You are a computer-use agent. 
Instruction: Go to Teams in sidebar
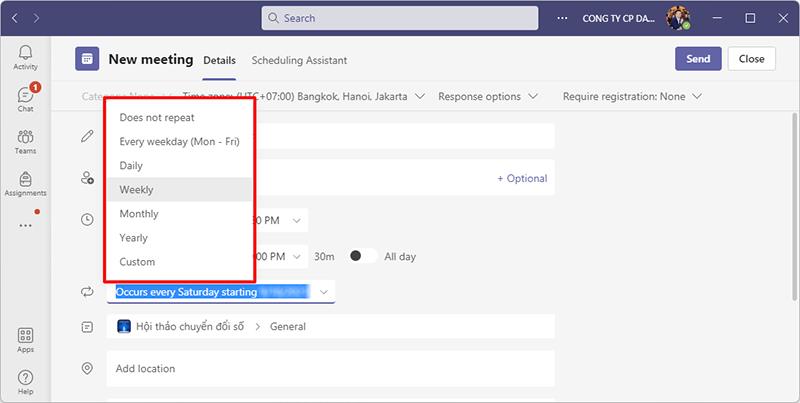click(26, 141)
